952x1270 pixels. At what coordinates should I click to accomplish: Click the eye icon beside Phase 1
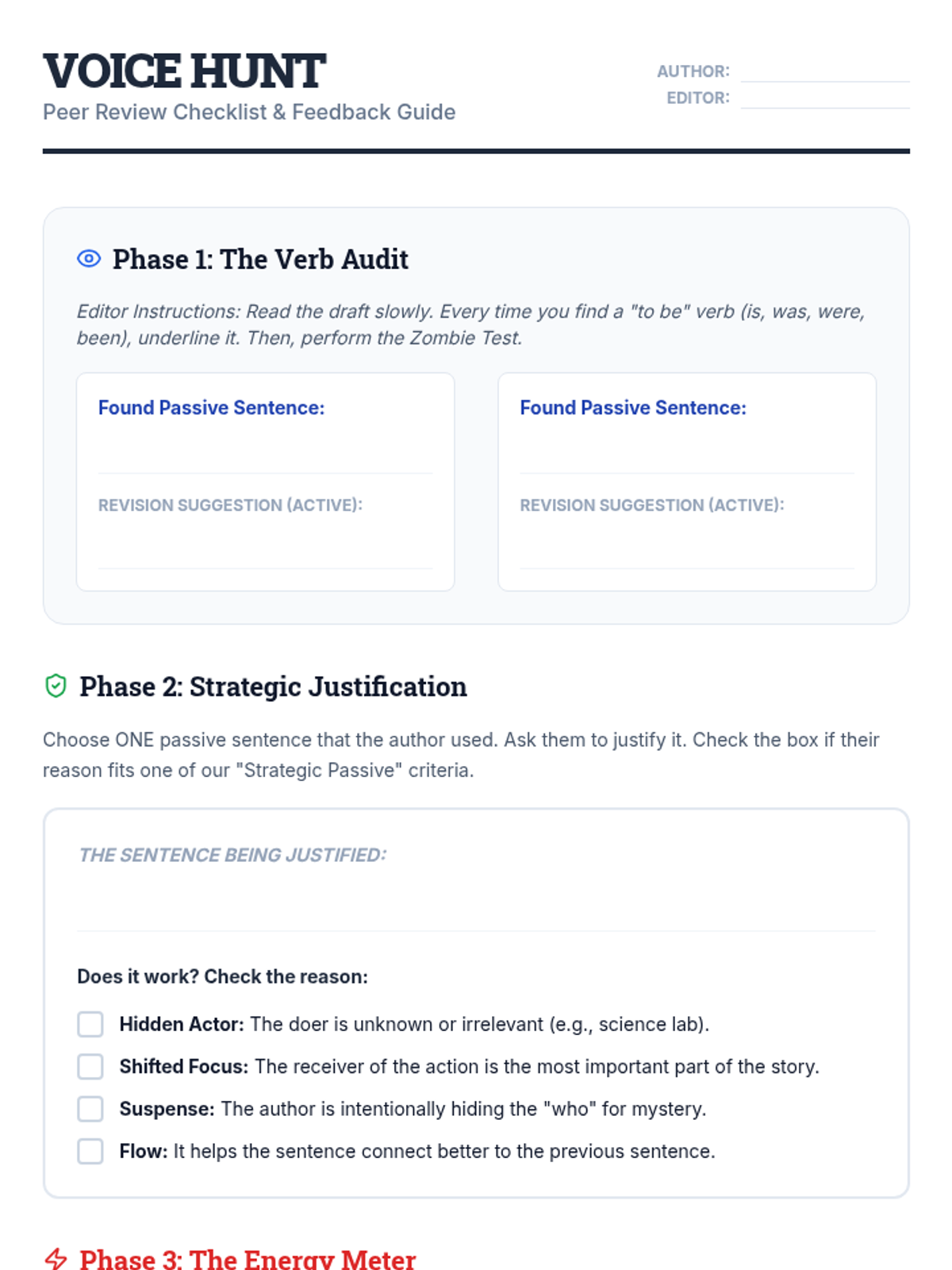89,259
